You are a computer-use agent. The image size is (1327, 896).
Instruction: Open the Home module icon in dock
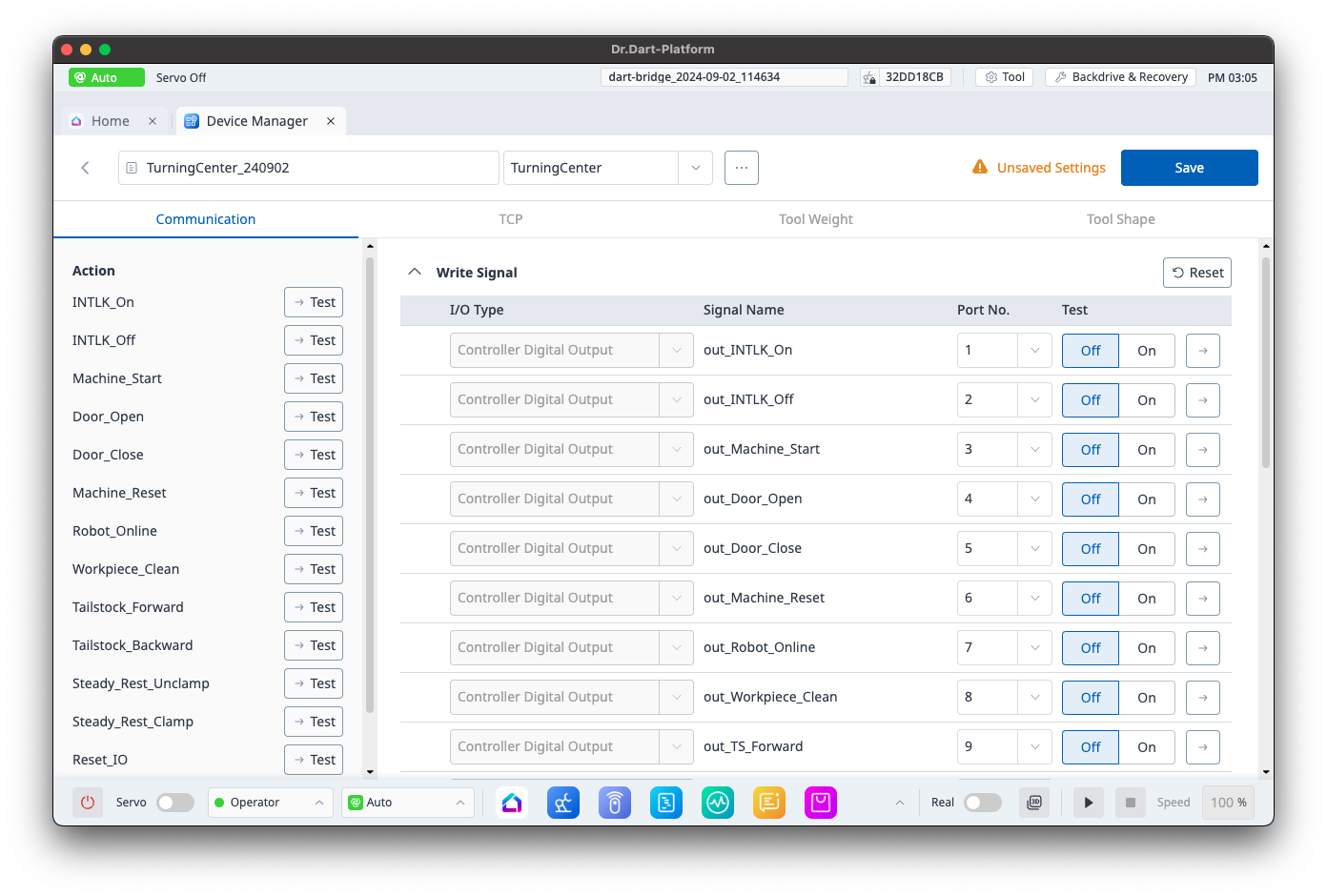(512, 803)
